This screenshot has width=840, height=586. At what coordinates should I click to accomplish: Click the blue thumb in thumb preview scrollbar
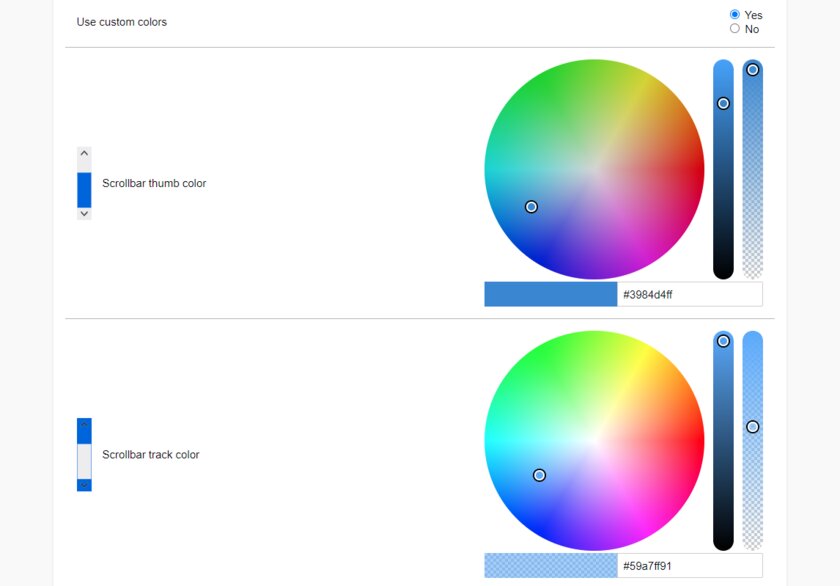(x=84, y=190)
